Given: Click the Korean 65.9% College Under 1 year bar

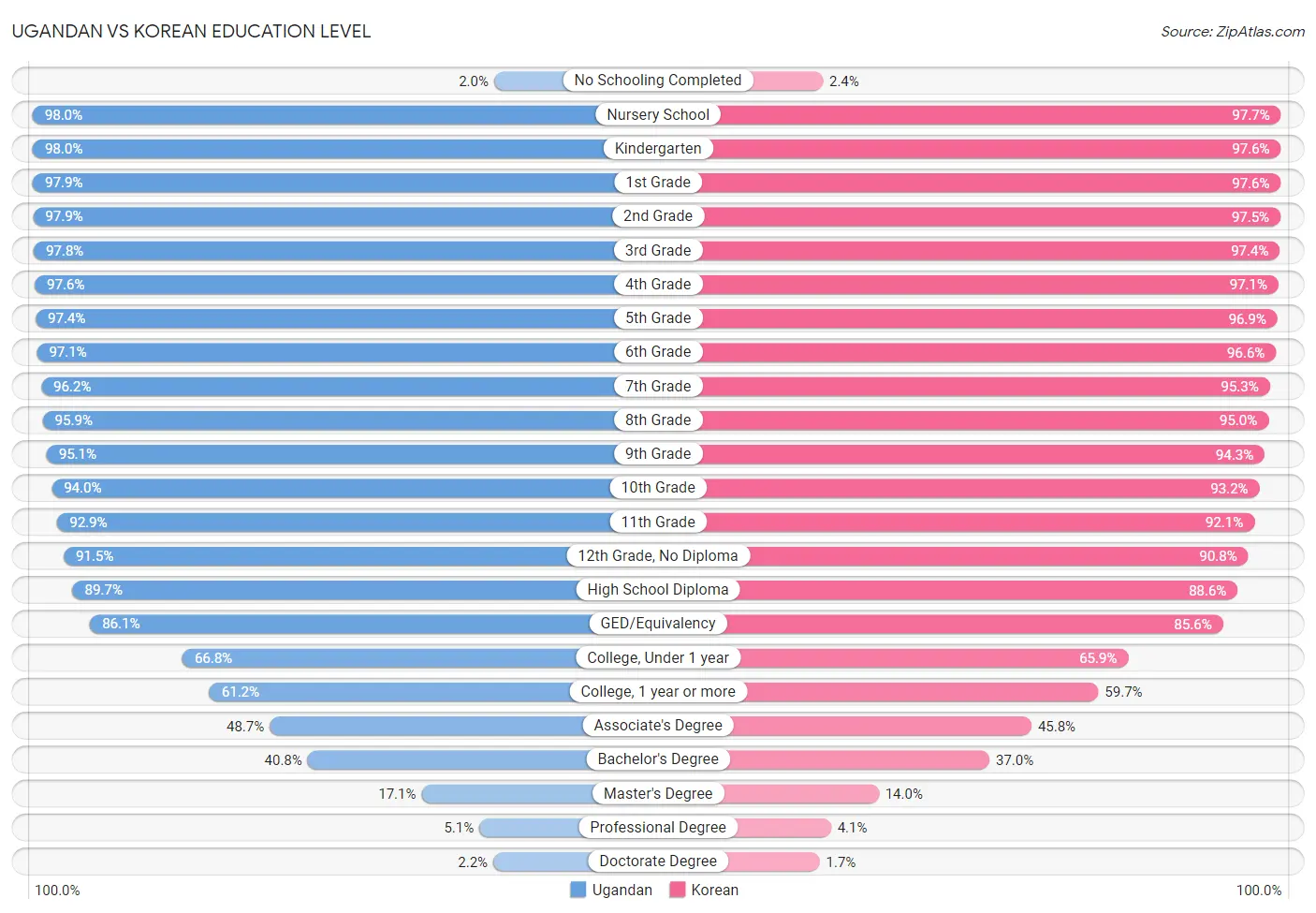Looking at the screenshot, I should [x=894, y=658].
